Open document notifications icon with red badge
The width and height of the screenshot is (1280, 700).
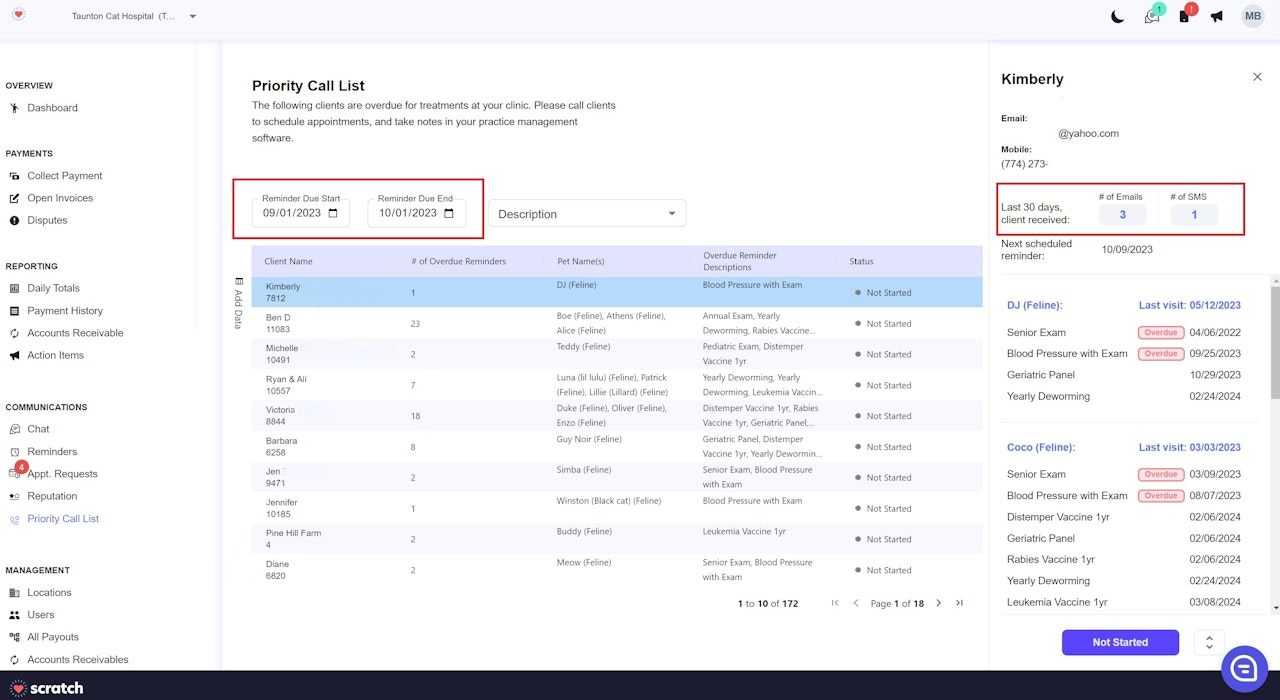point(1184,17)
